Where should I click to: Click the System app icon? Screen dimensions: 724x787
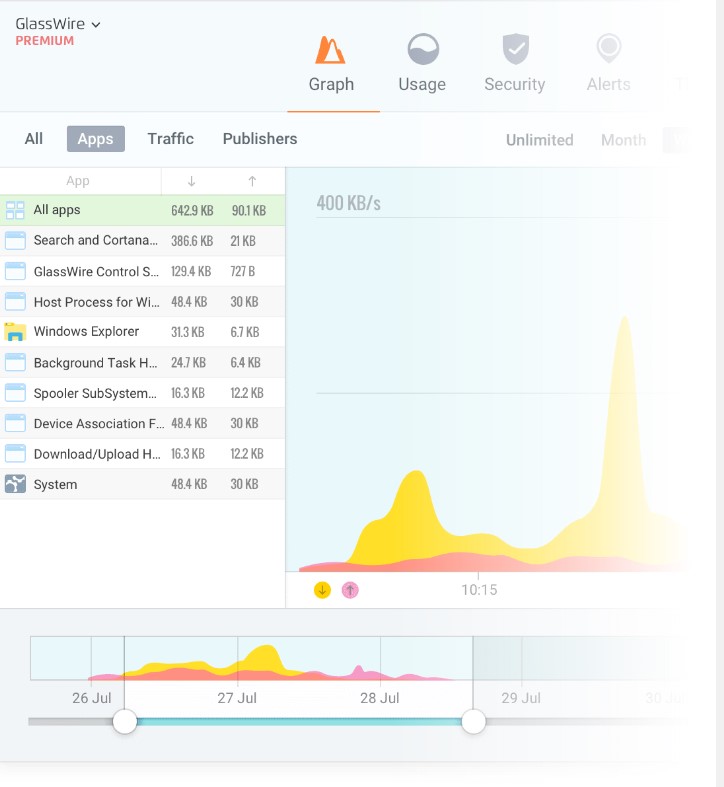click(15, 484)
